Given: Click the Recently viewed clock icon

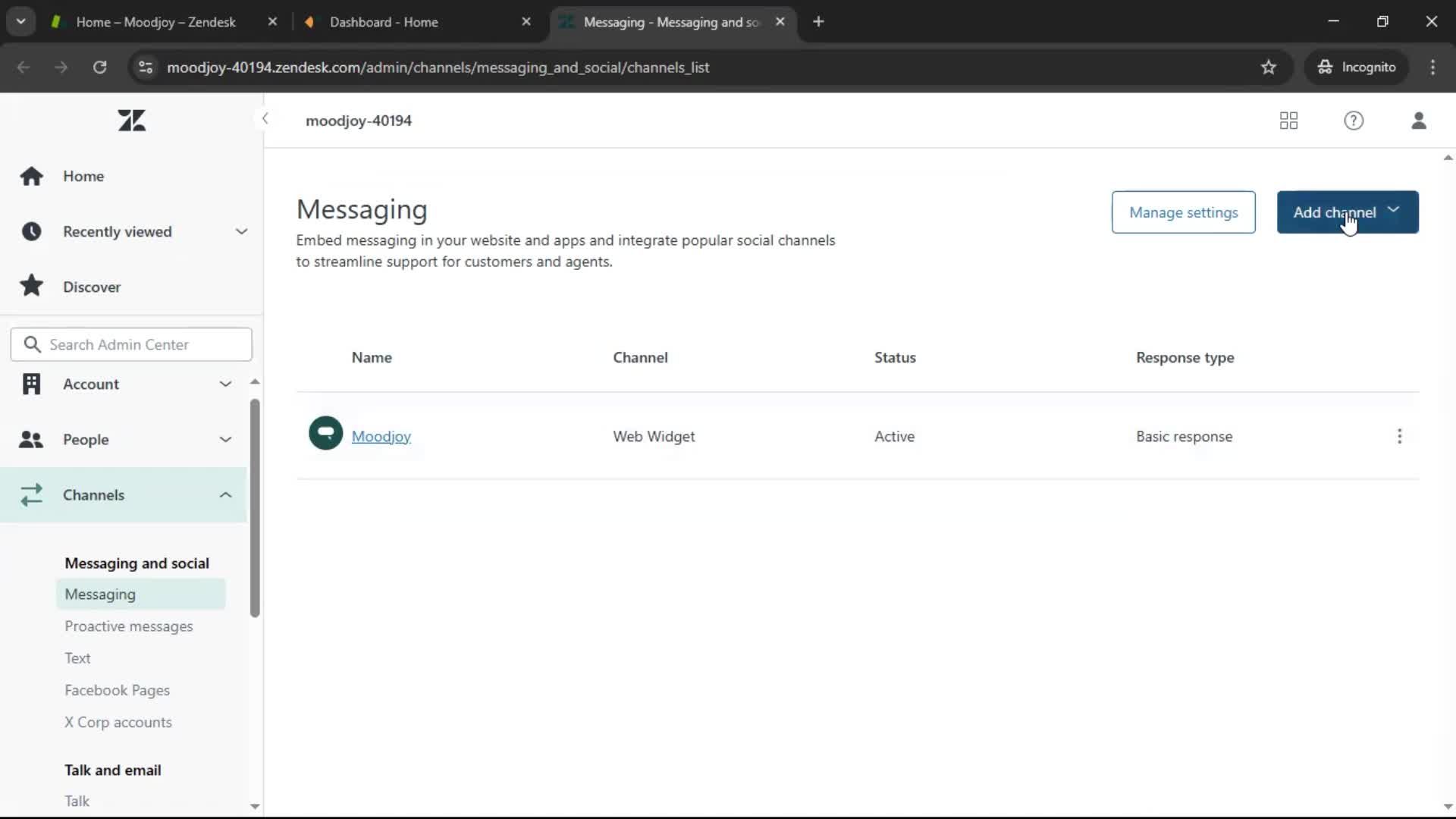Looking at the screenshot, I should tap(31, 231).
